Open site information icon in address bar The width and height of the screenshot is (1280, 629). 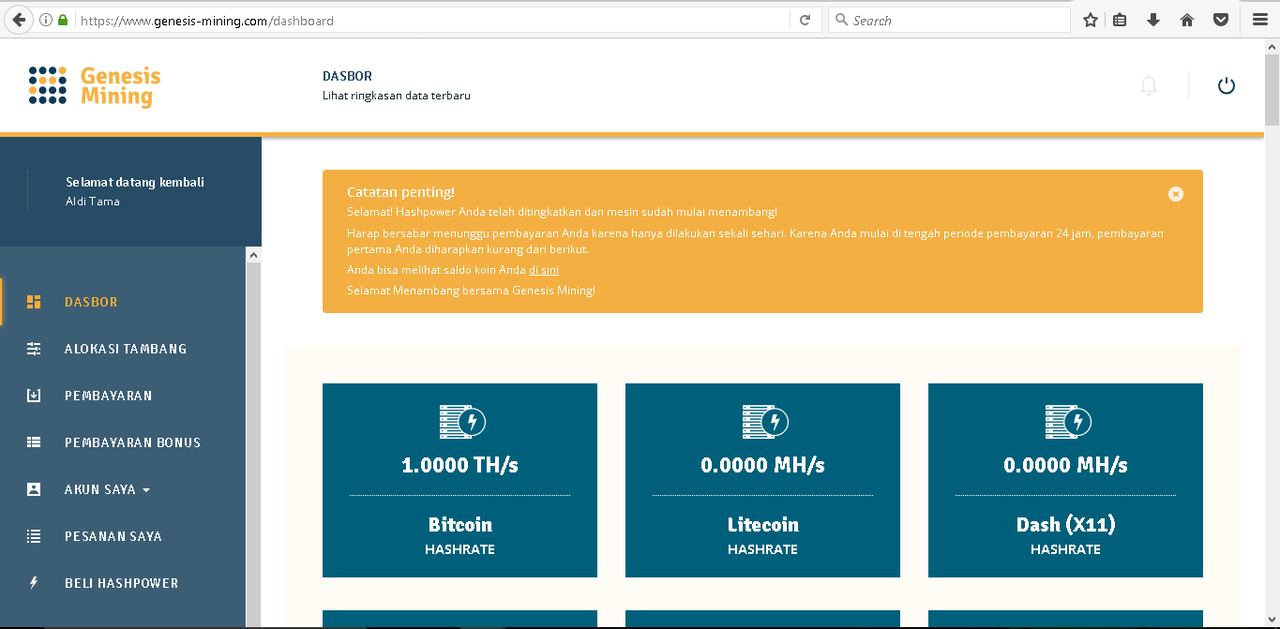click(46, 20)
